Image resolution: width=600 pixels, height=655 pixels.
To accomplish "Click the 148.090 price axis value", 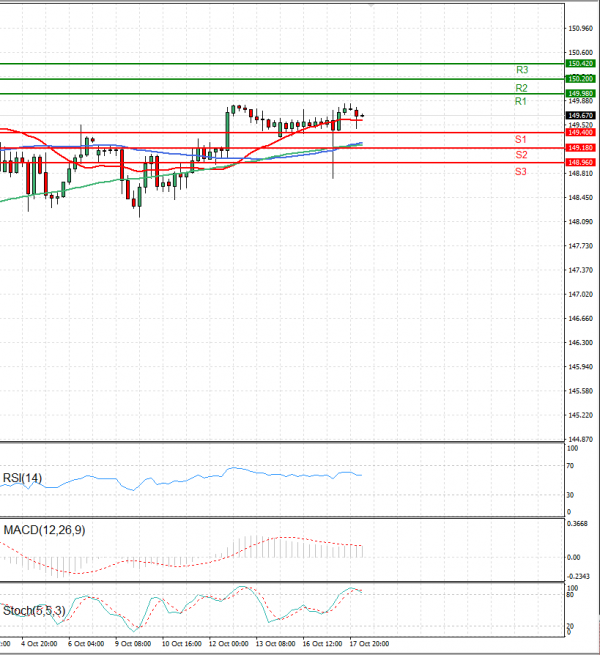I will tap(580, 222).
